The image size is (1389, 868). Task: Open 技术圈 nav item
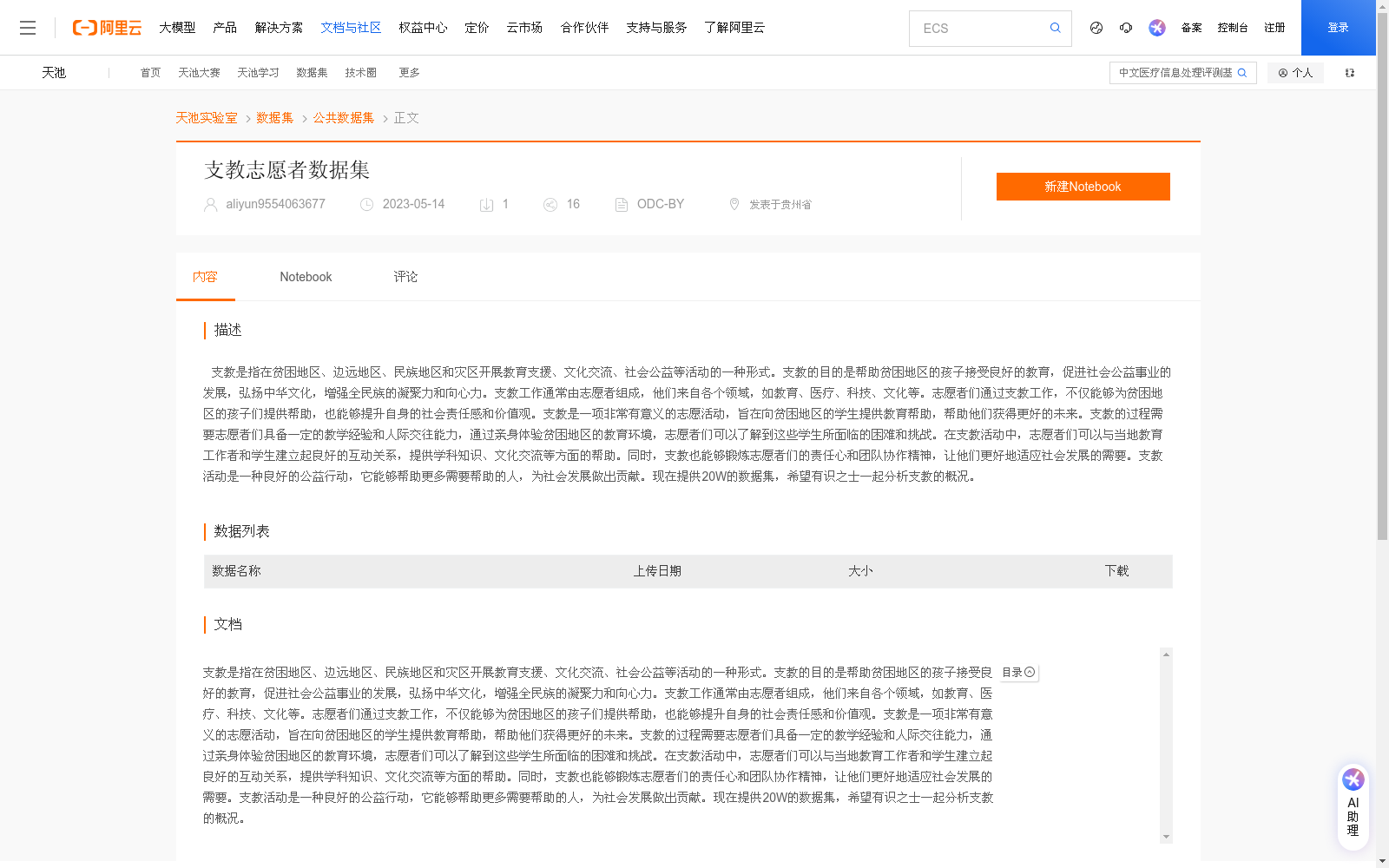pos(360,73)
